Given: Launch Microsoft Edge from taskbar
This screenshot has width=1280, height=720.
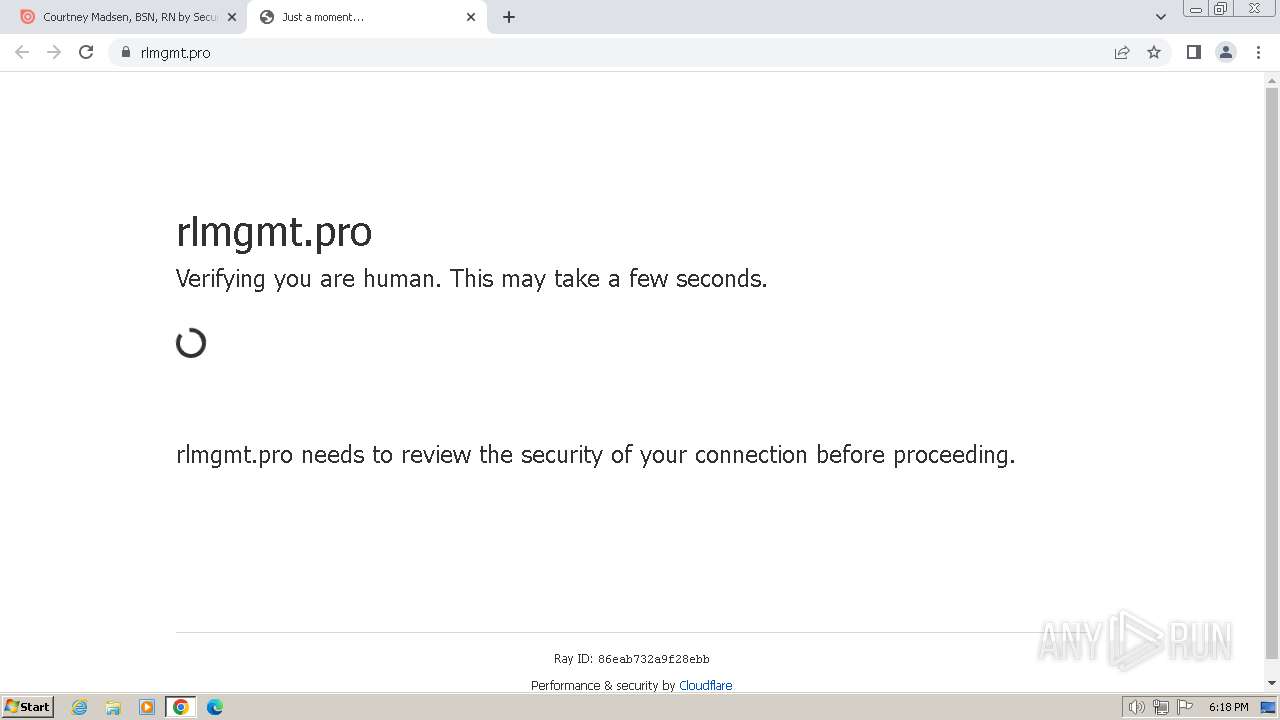Looking at the screenshot, I should pos(215,707).
